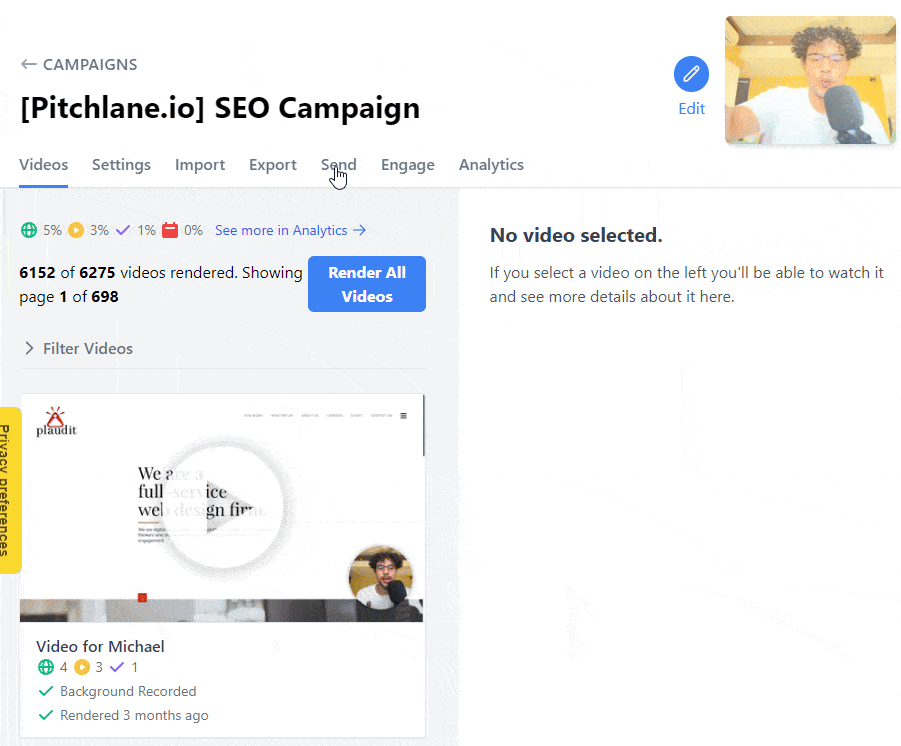Open the Send tab

(338, 165)
